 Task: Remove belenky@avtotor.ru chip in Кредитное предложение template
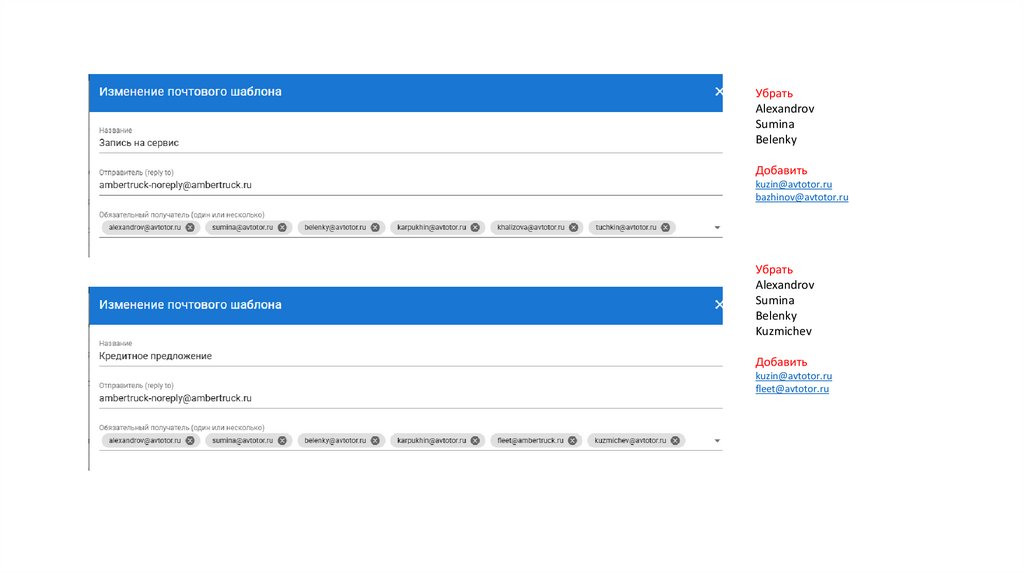click(x=375, y=441)
